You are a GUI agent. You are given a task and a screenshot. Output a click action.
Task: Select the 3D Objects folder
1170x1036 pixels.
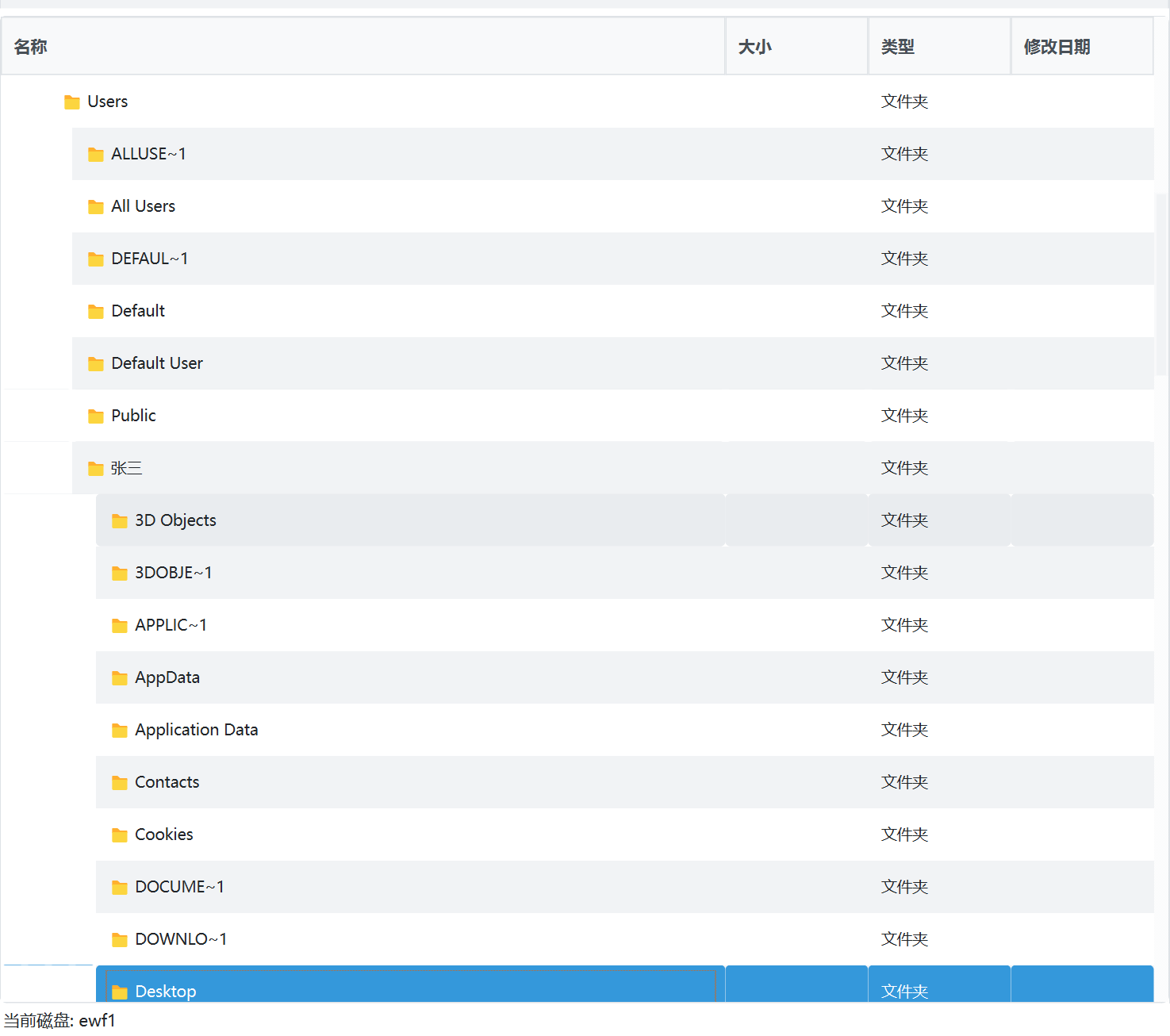click(x=175, y=520)
